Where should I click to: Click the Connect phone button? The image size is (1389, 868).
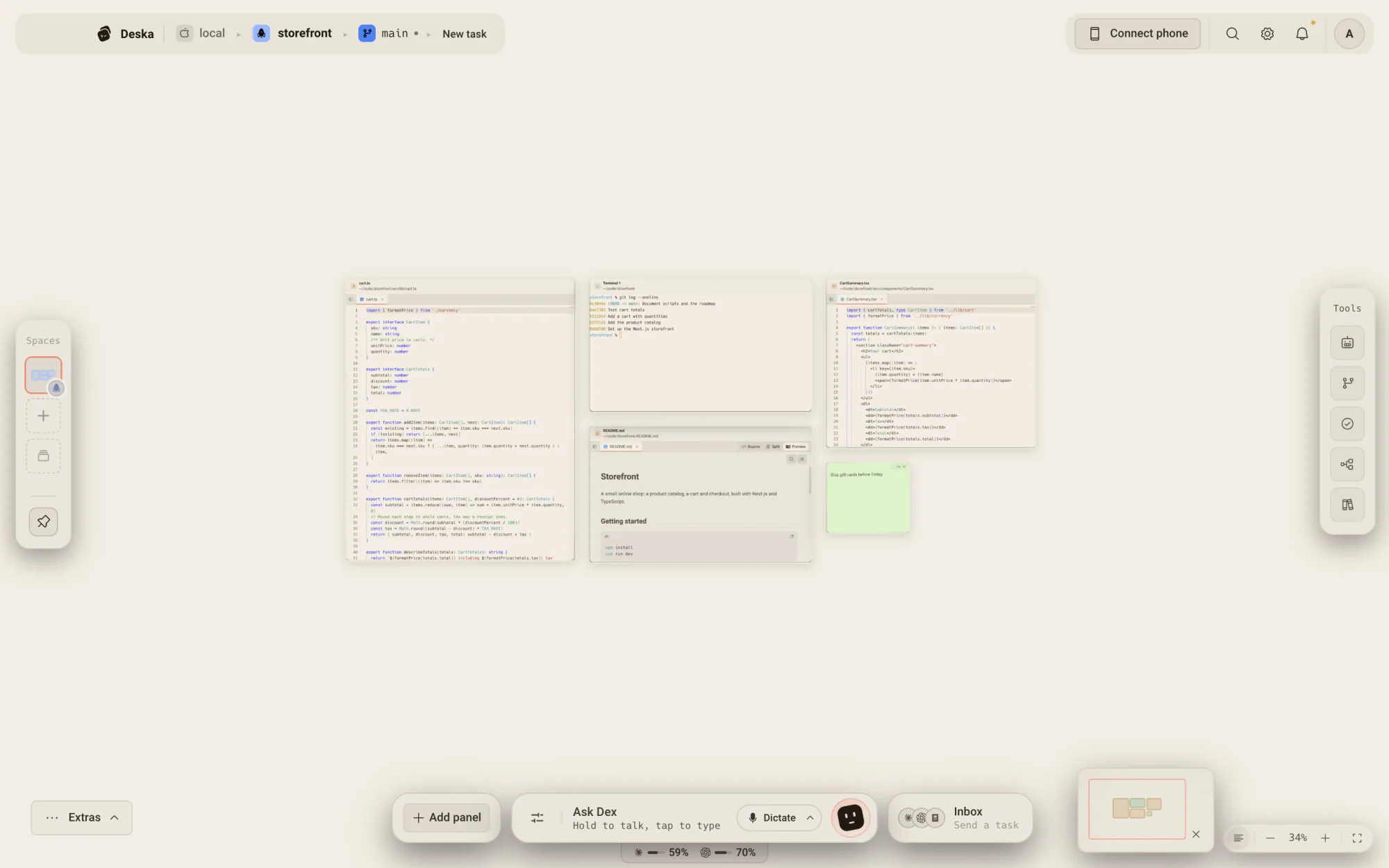pyautogui.click(x=1138, y=33)
